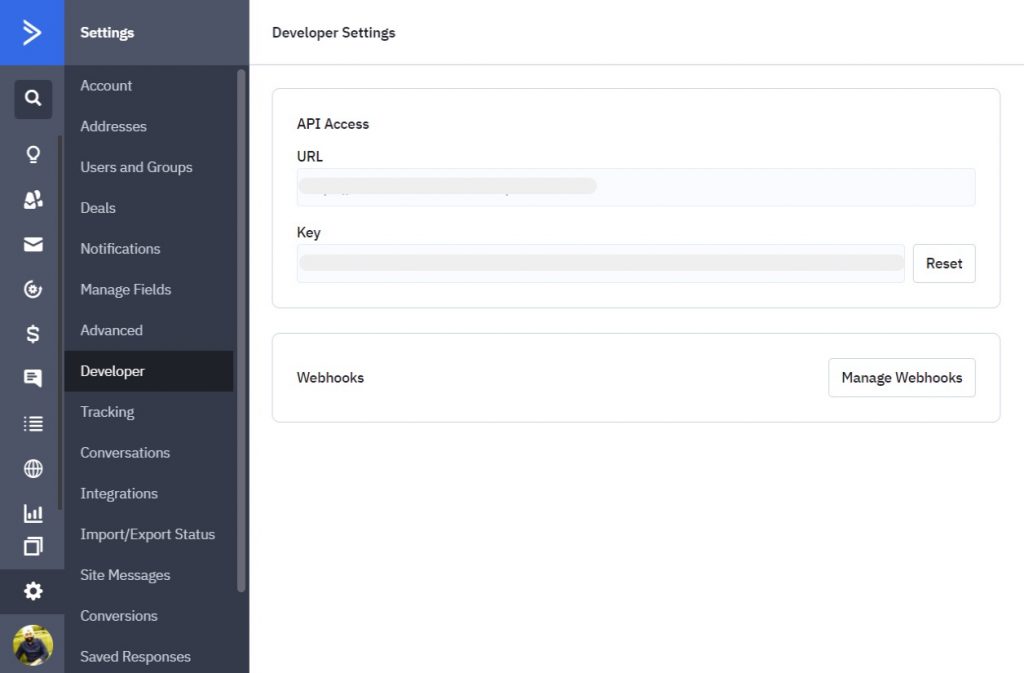
Task: Click the ActiveCampaign logo icon
Action: click(x=31, y=32)
